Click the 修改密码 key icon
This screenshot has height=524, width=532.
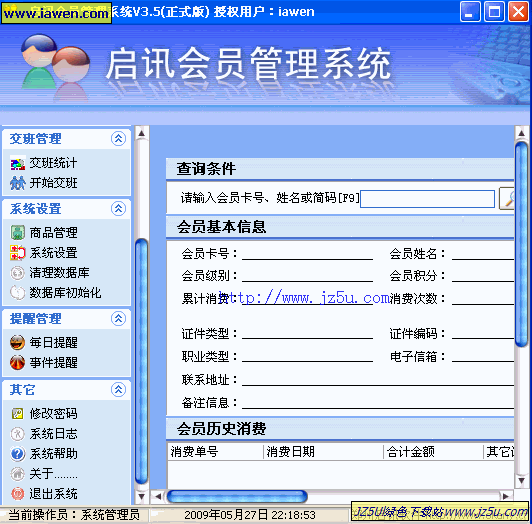click(x=18, y=414)
